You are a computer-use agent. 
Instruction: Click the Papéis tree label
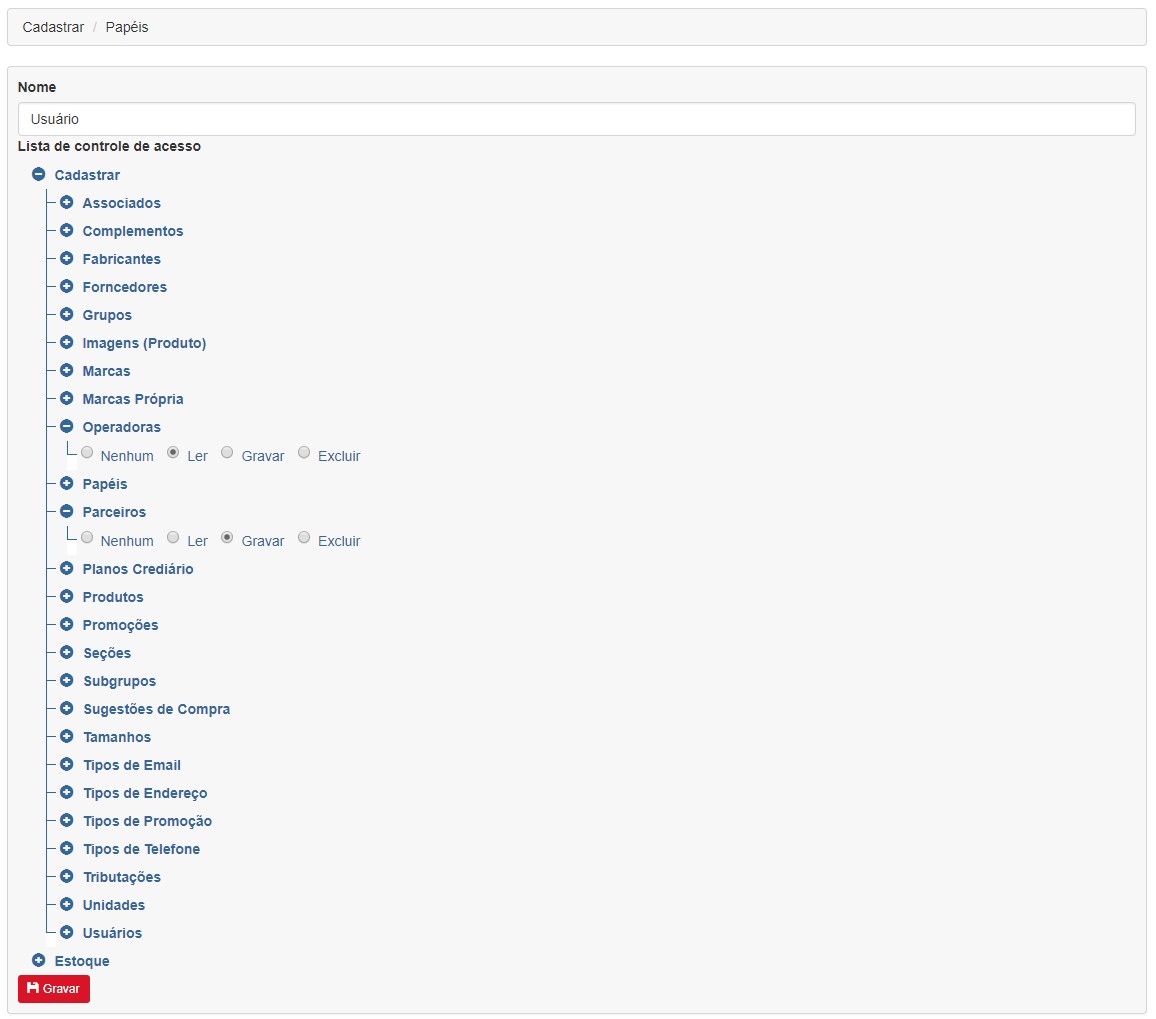click(x=105, y=484)
